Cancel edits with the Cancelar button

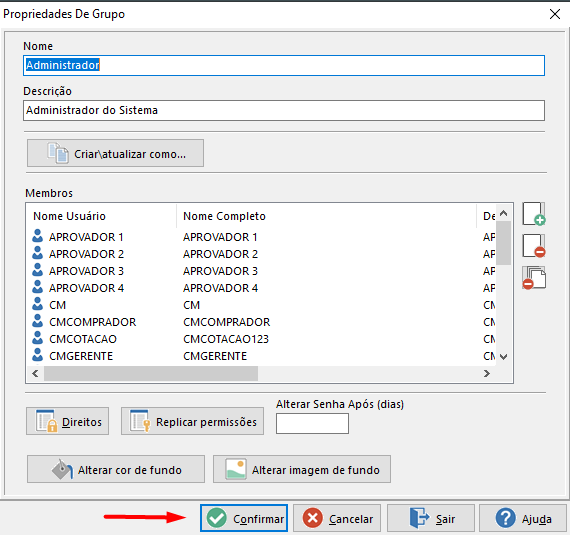(x=337, y=518)
